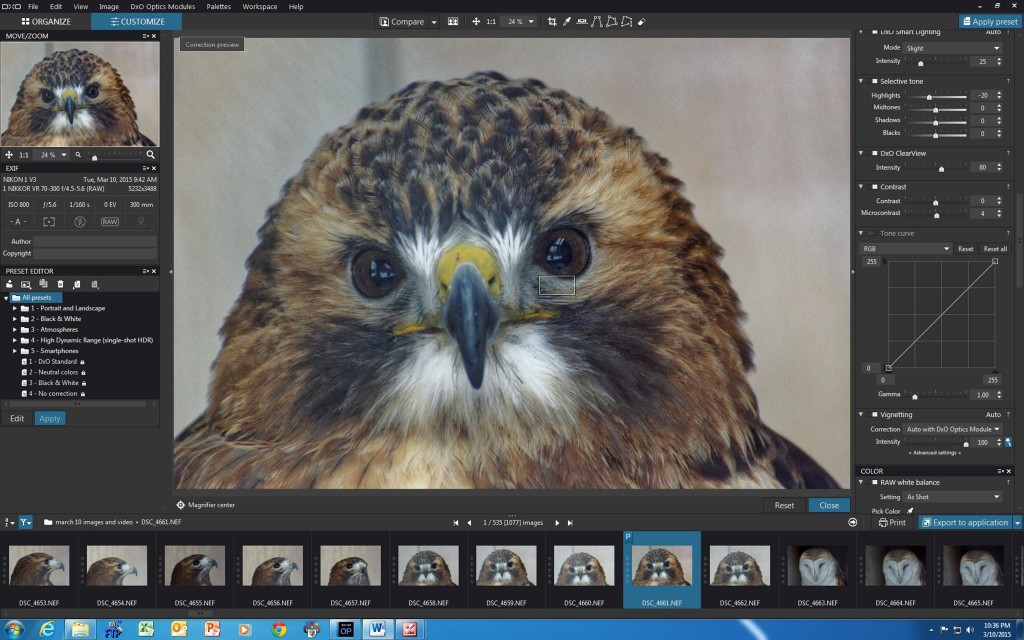
Task: Click Export to application button
Action: (x=965, y=522)
